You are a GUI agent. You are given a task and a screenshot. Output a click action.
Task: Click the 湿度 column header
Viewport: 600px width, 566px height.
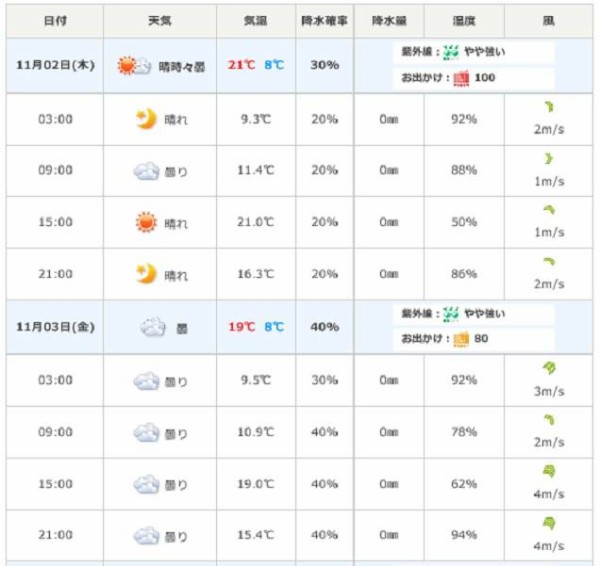(x=463, y=21)
